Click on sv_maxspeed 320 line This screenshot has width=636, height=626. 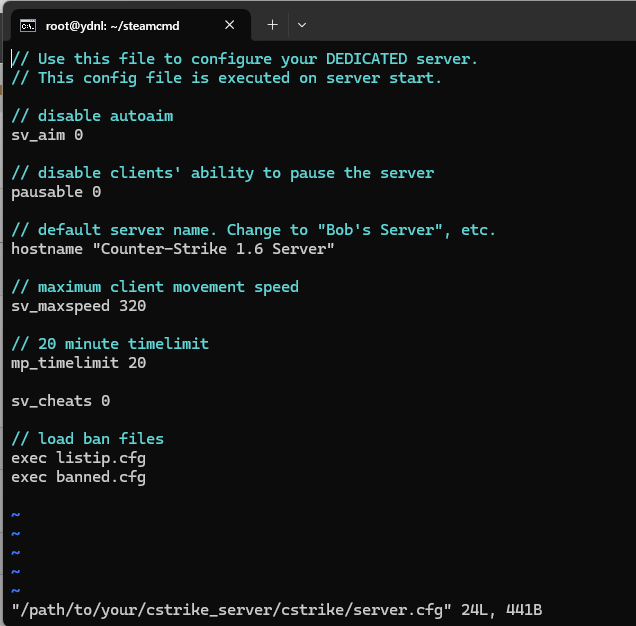[78, 306]
